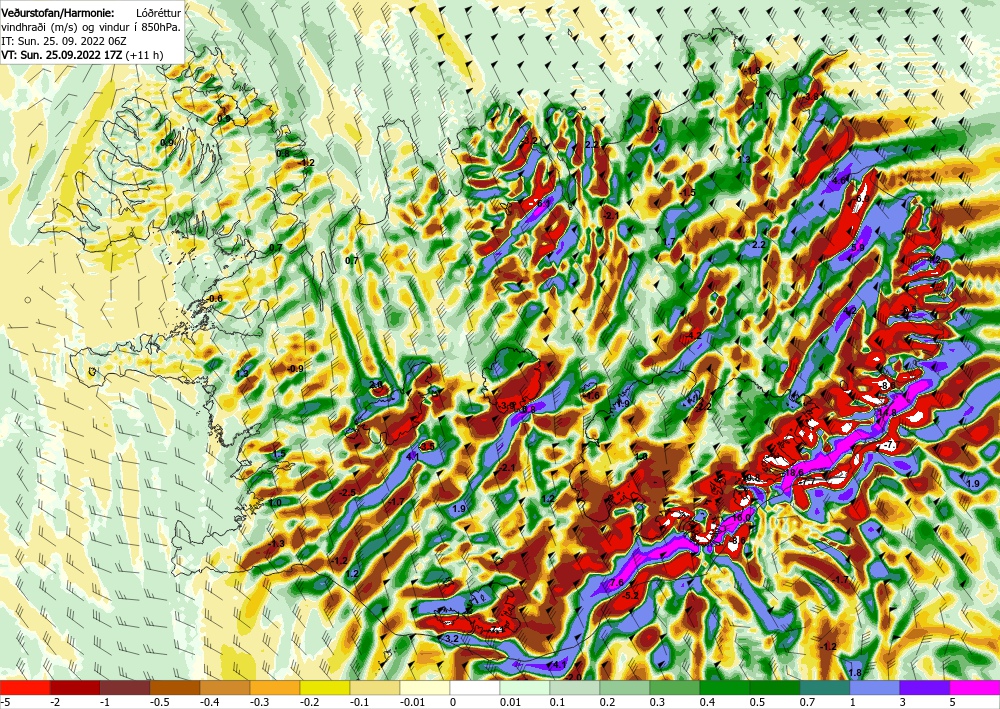Click the '0.8' value on the map
1000x709 pixels.
(x=283, y=154)
